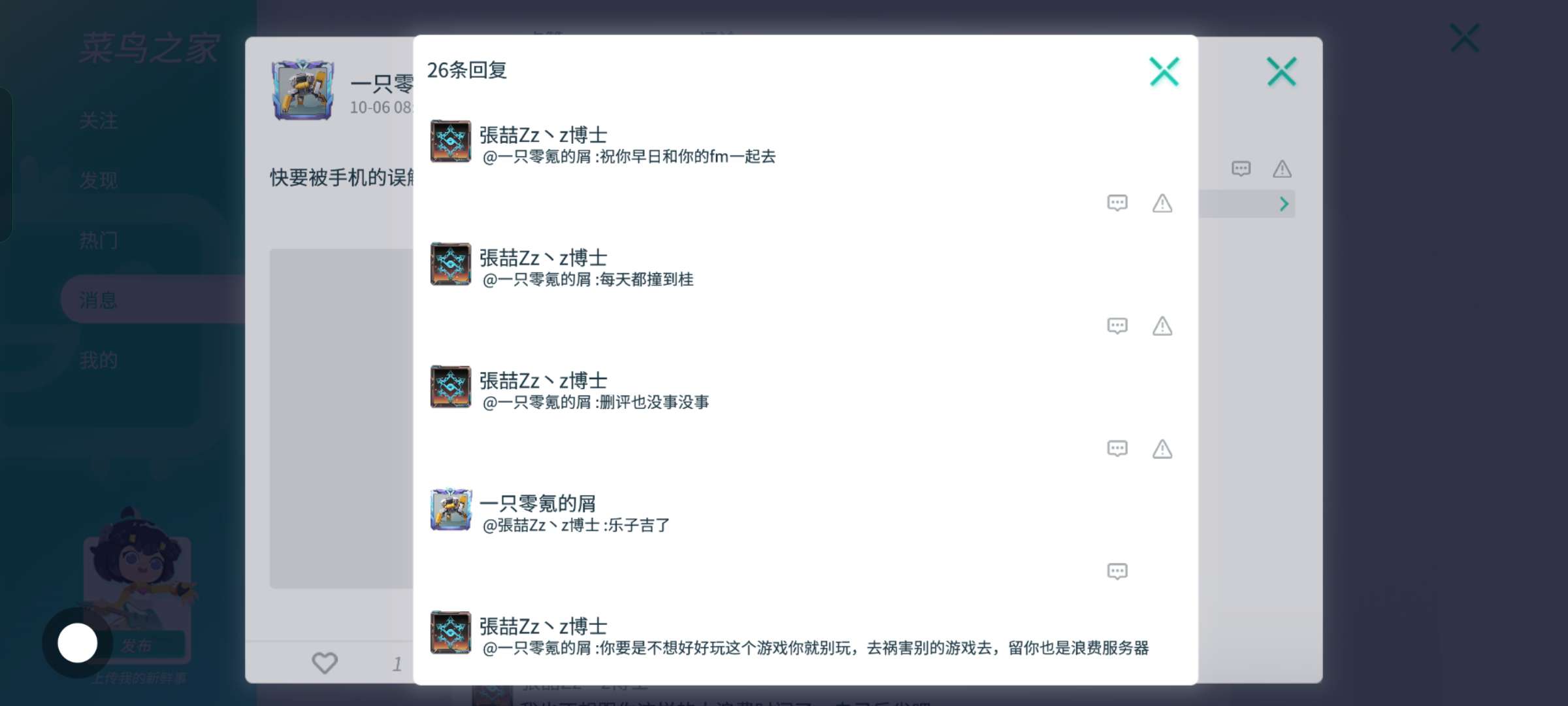Image resolution: width=1568 pixels, height=706 pixels.
Task: Reply to the '删评也没事没事' comment
Action: point(1117,449)
